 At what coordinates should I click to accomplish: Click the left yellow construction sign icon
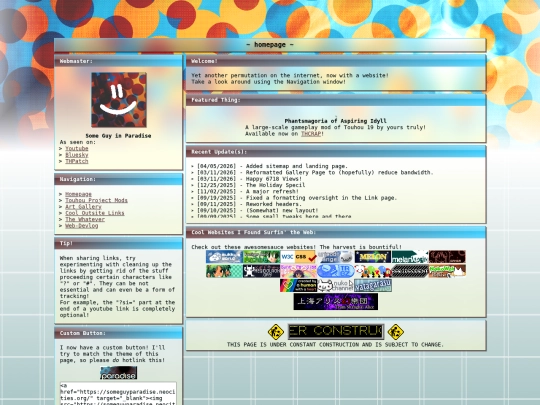pos(276,332)
